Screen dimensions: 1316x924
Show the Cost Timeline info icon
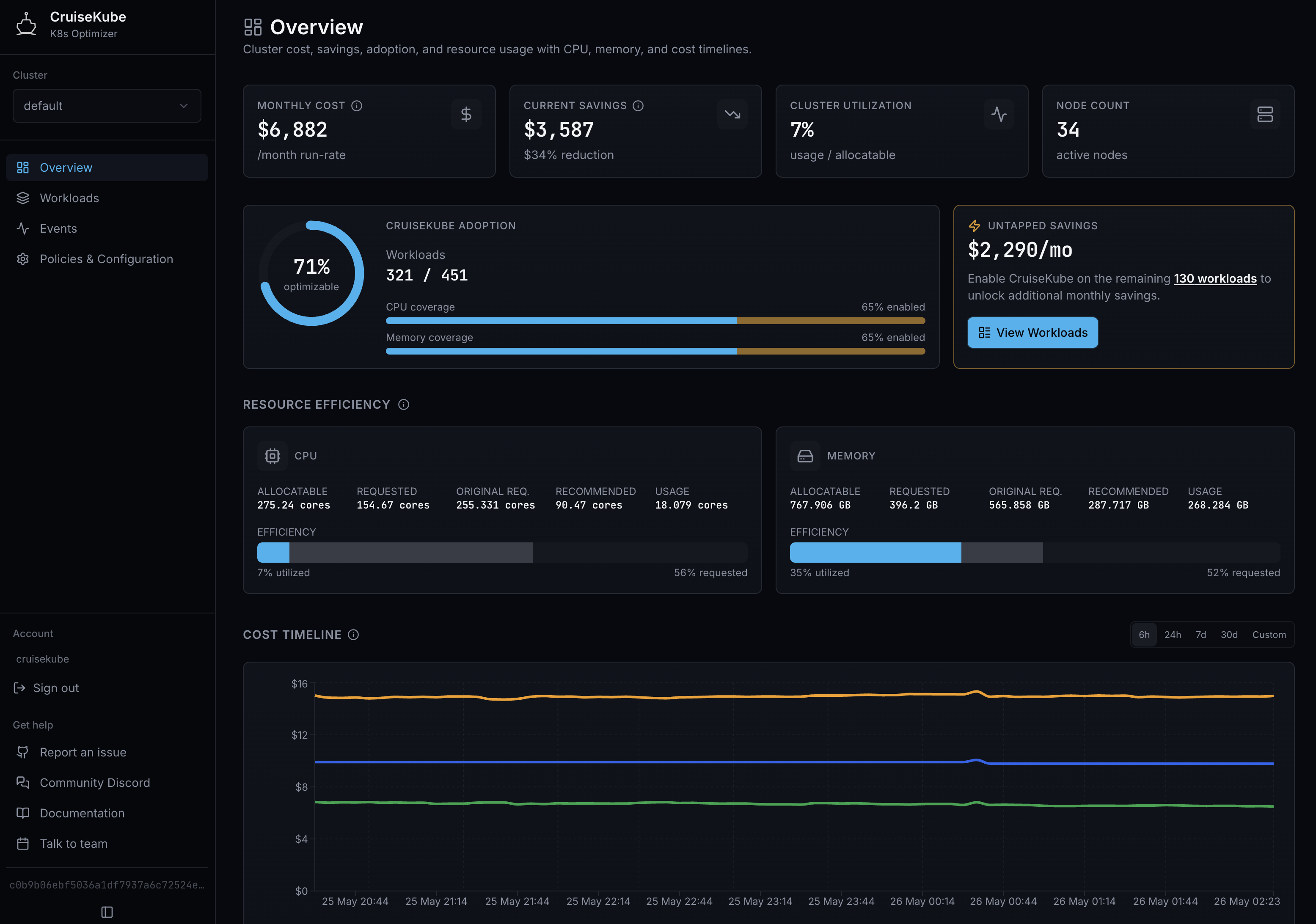pos(354,635)
